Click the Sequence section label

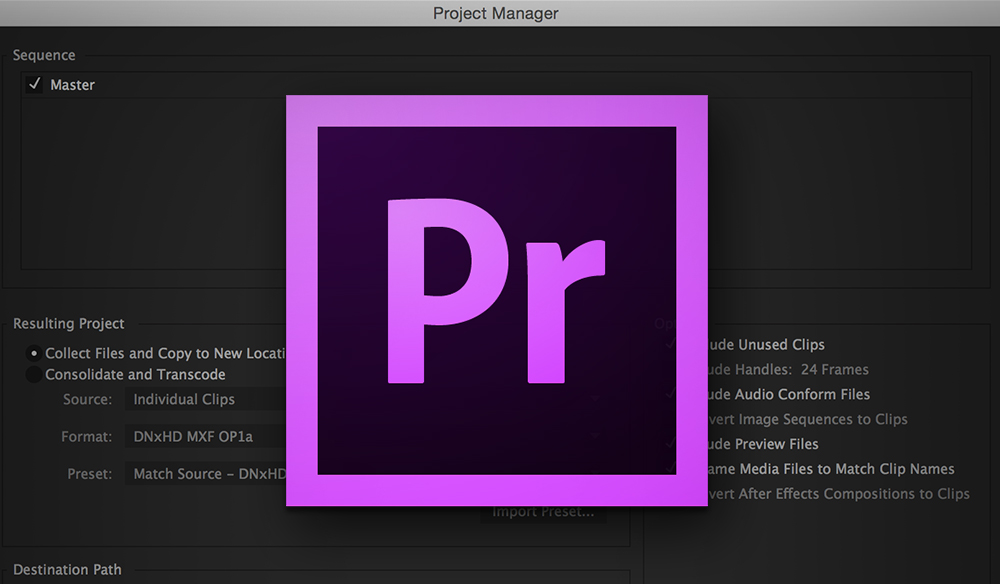[x=43, y=55]
